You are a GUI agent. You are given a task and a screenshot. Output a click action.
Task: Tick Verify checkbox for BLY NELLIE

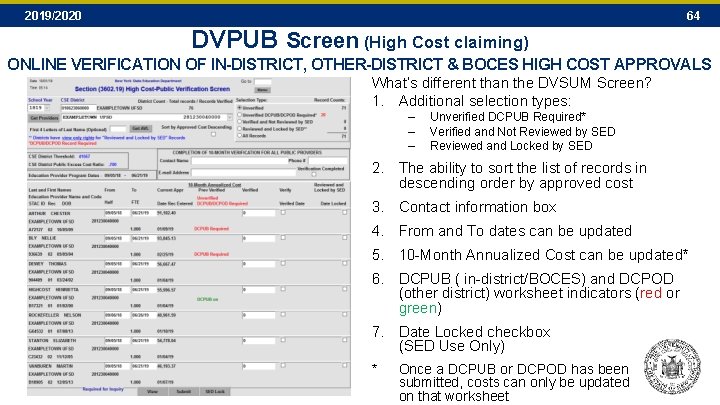pos(283,238)
